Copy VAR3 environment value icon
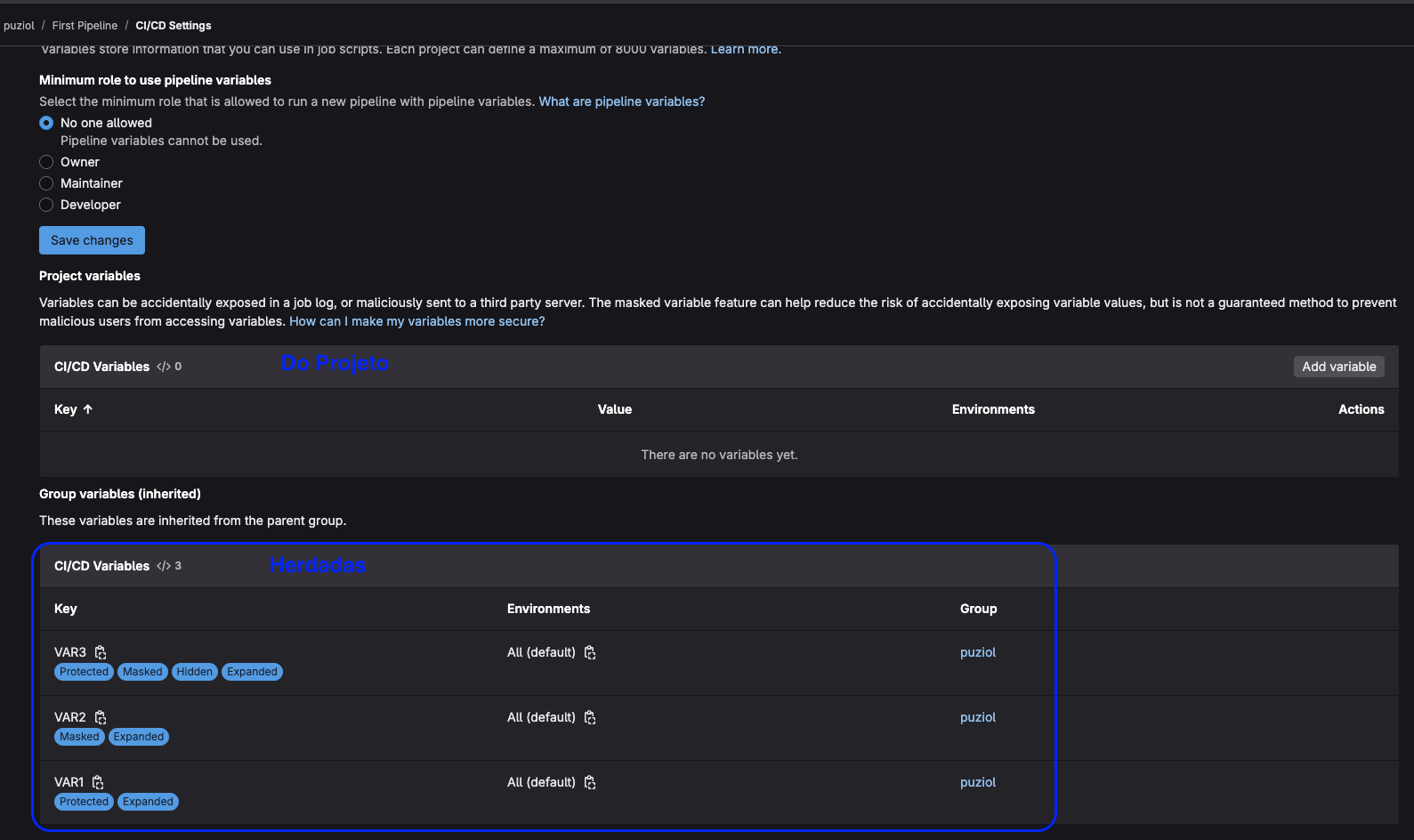The height and width of the screenshot is (840, 1414). click(590, 652)
